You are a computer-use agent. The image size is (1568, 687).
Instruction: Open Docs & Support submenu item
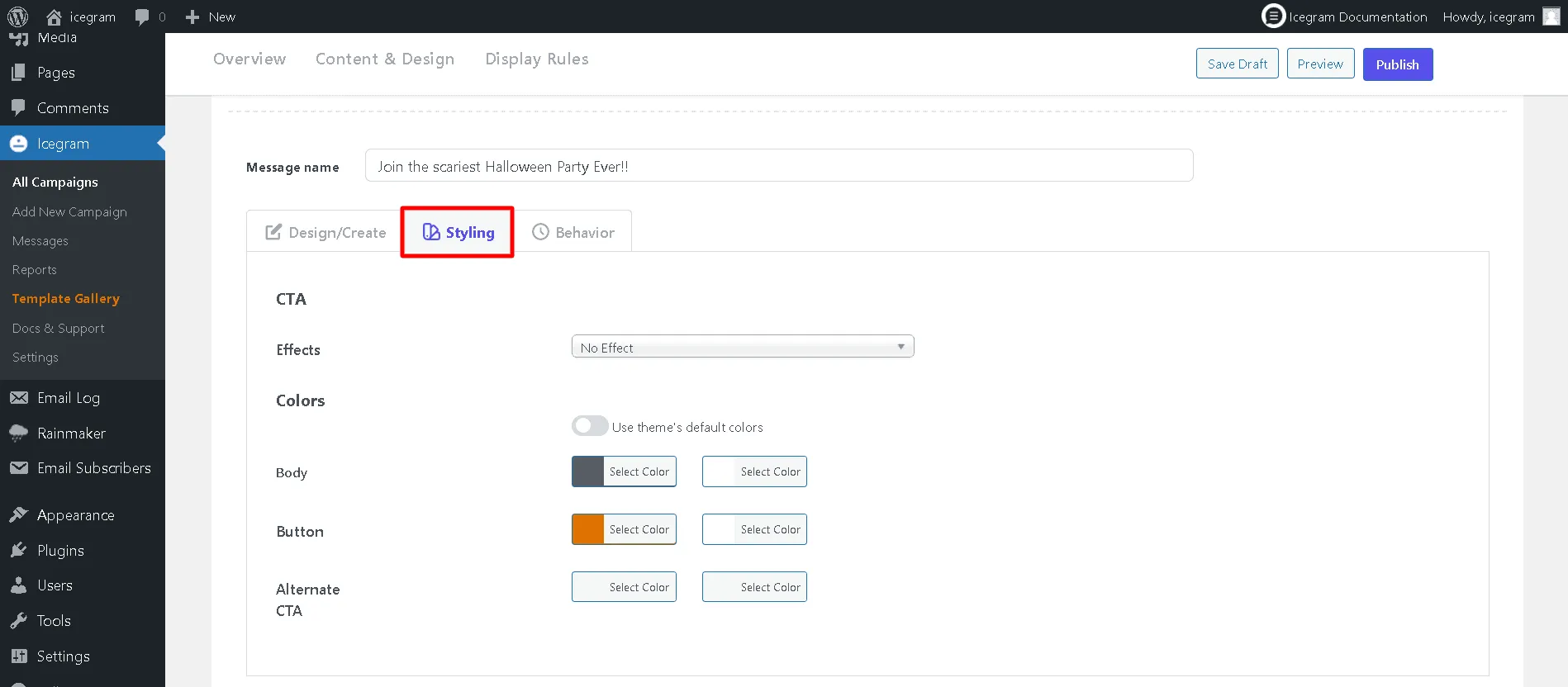[59, 329]
